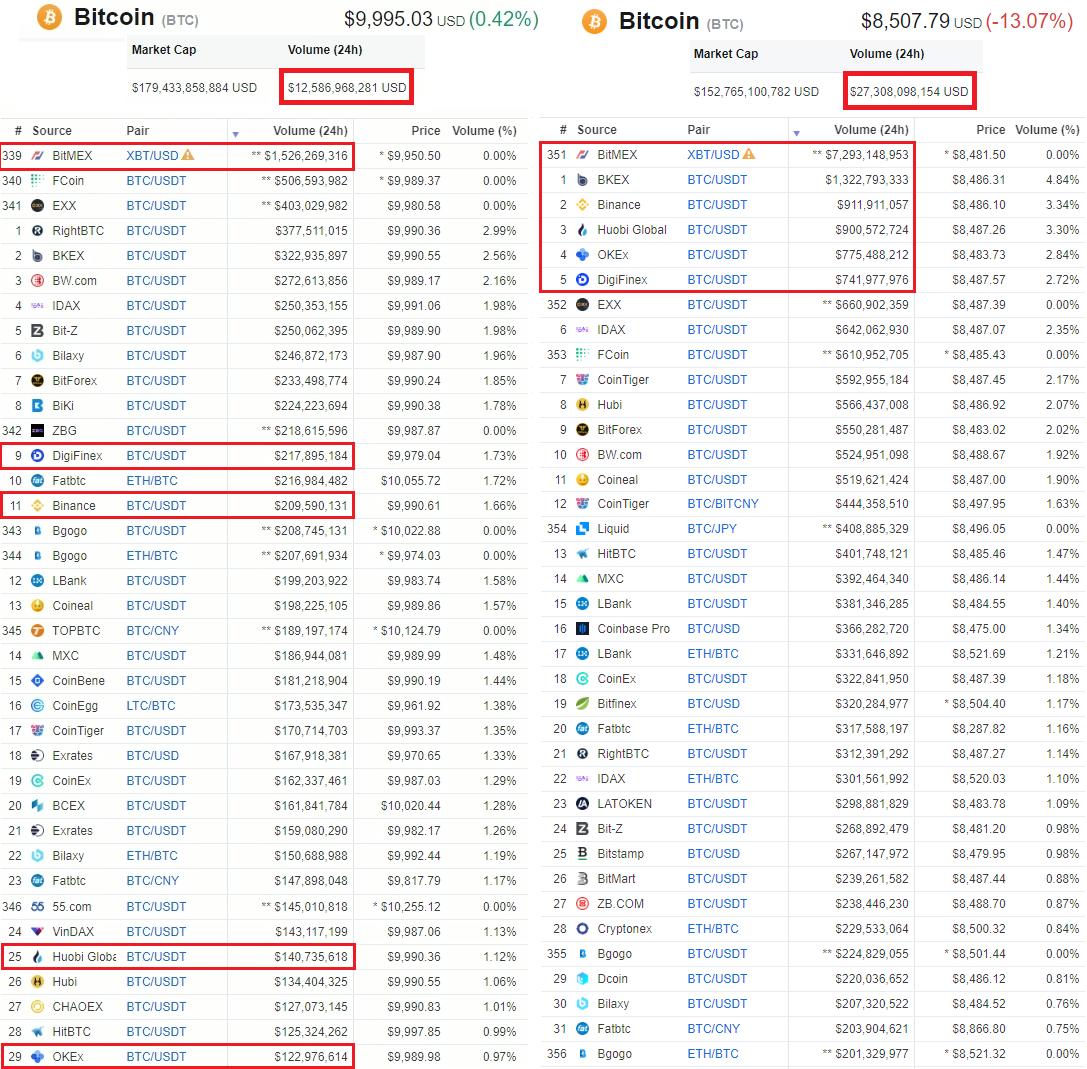
Task: Open sort arrow in left table header
Action: pyautogui.click(x=236, y=134)
